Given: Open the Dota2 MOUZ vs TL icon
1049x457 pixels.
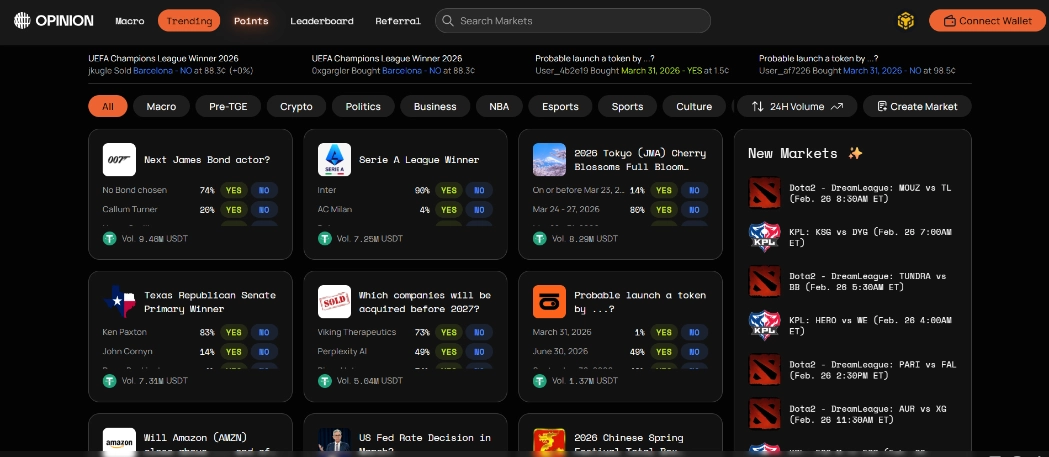Looking at the screenshot, I should tap(764, 193).
